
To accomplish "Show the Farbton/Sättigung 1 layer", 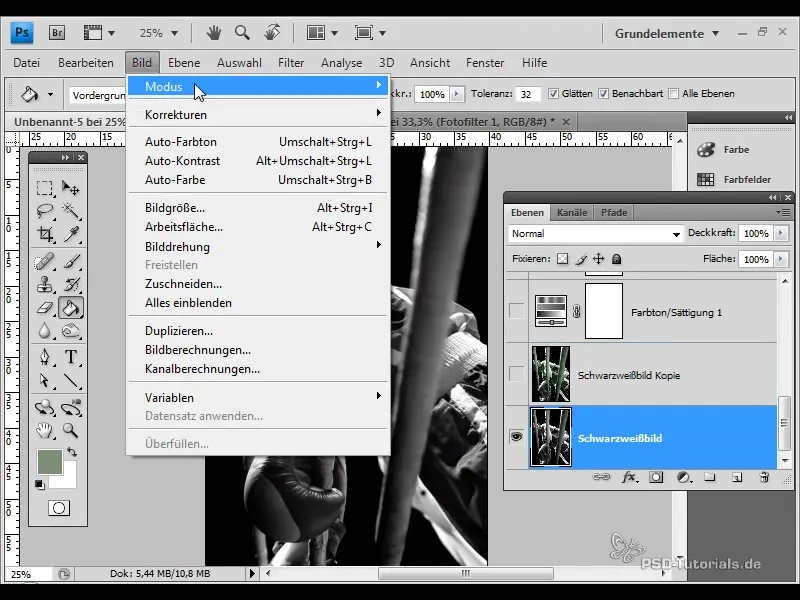I will [x=516, y=311].
